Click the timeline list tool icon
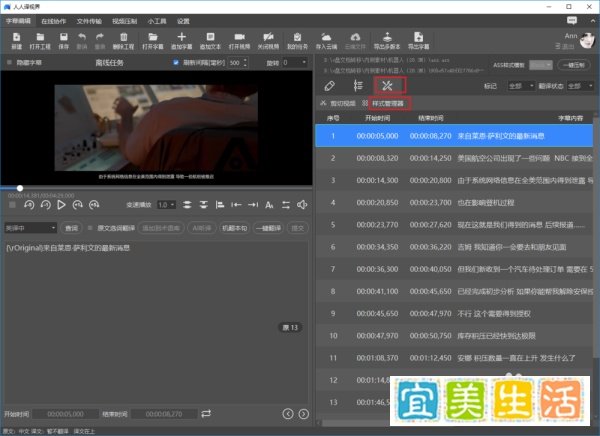The width and height of the screenshot is (600, 436). [x=358, y=85]
